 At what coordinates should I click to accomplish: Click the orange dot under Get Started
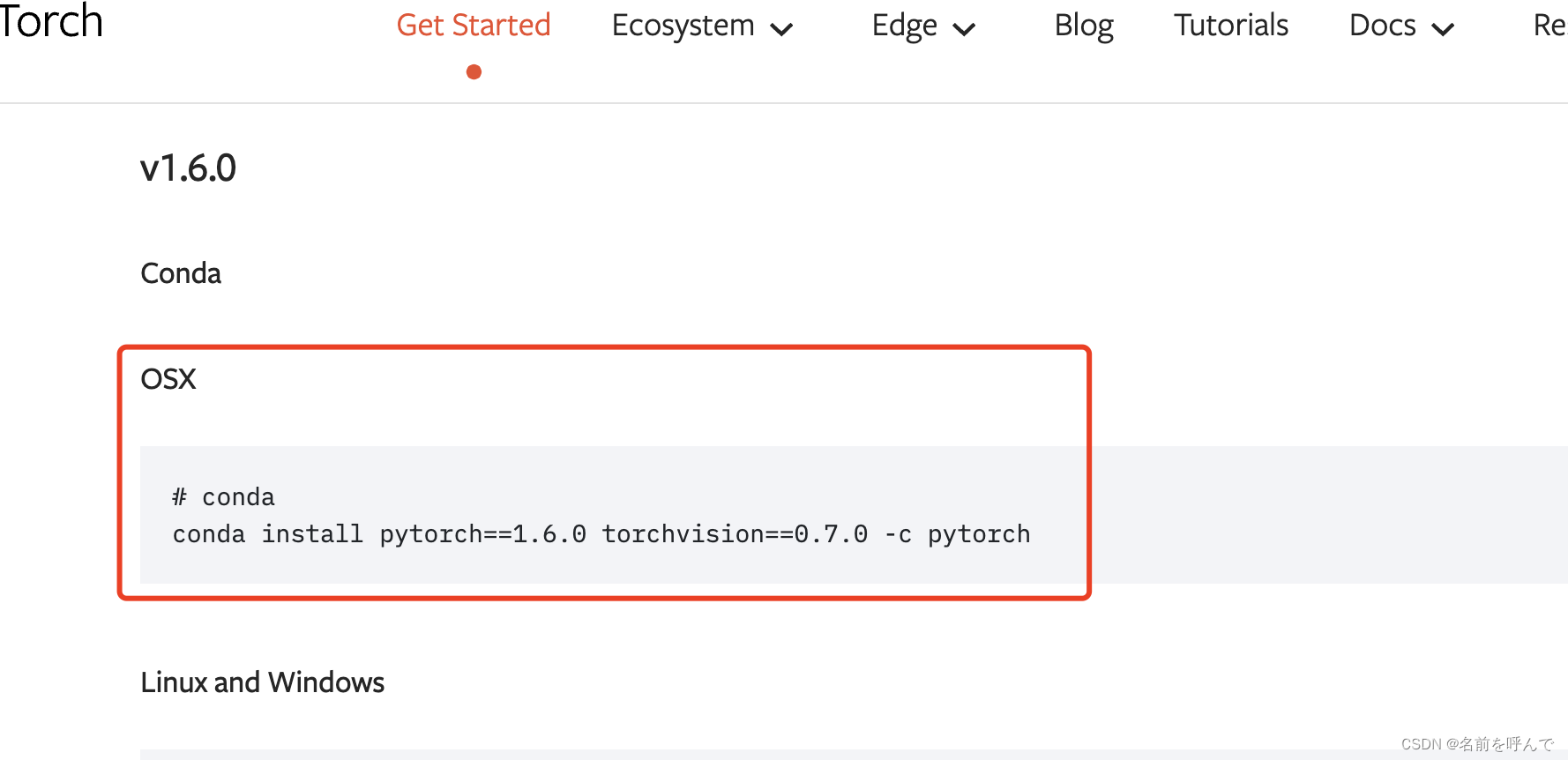[x=474, y=71]
